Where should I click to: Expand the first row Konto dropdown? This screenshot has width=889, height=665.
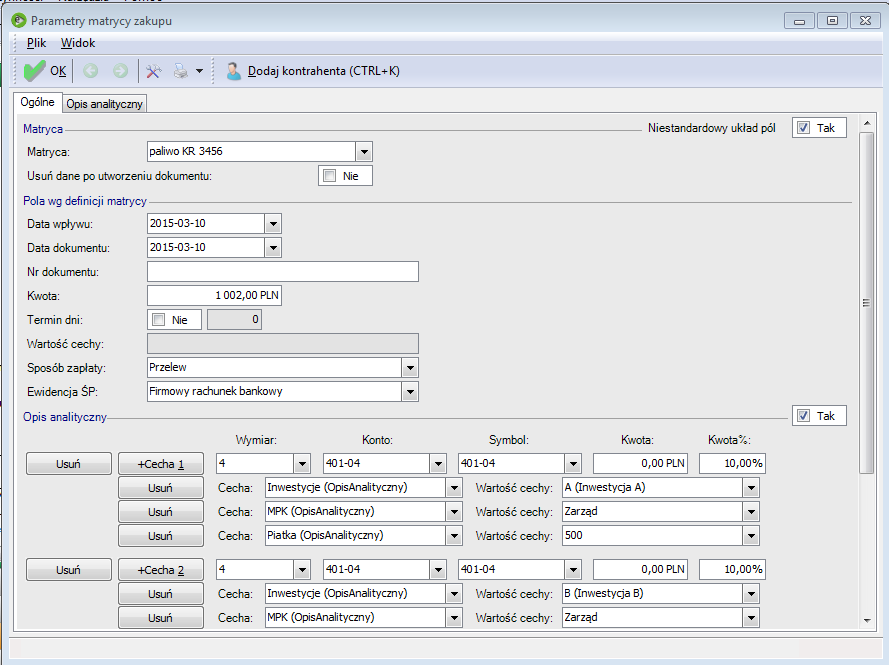438,463
